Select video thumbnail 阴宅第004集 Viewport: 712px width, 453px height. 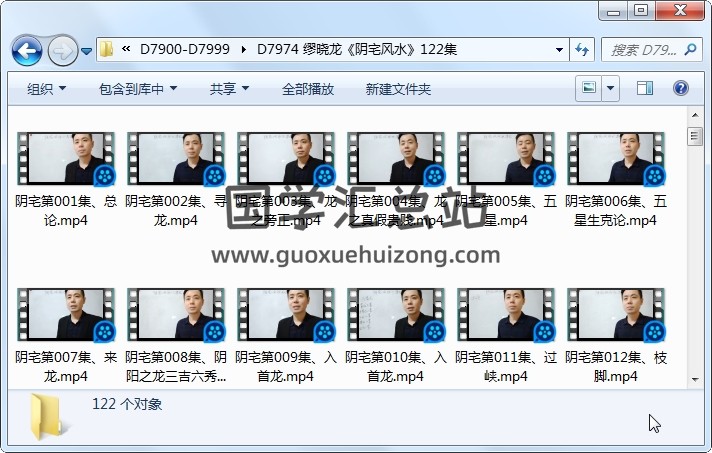click(x=396, y=159)
